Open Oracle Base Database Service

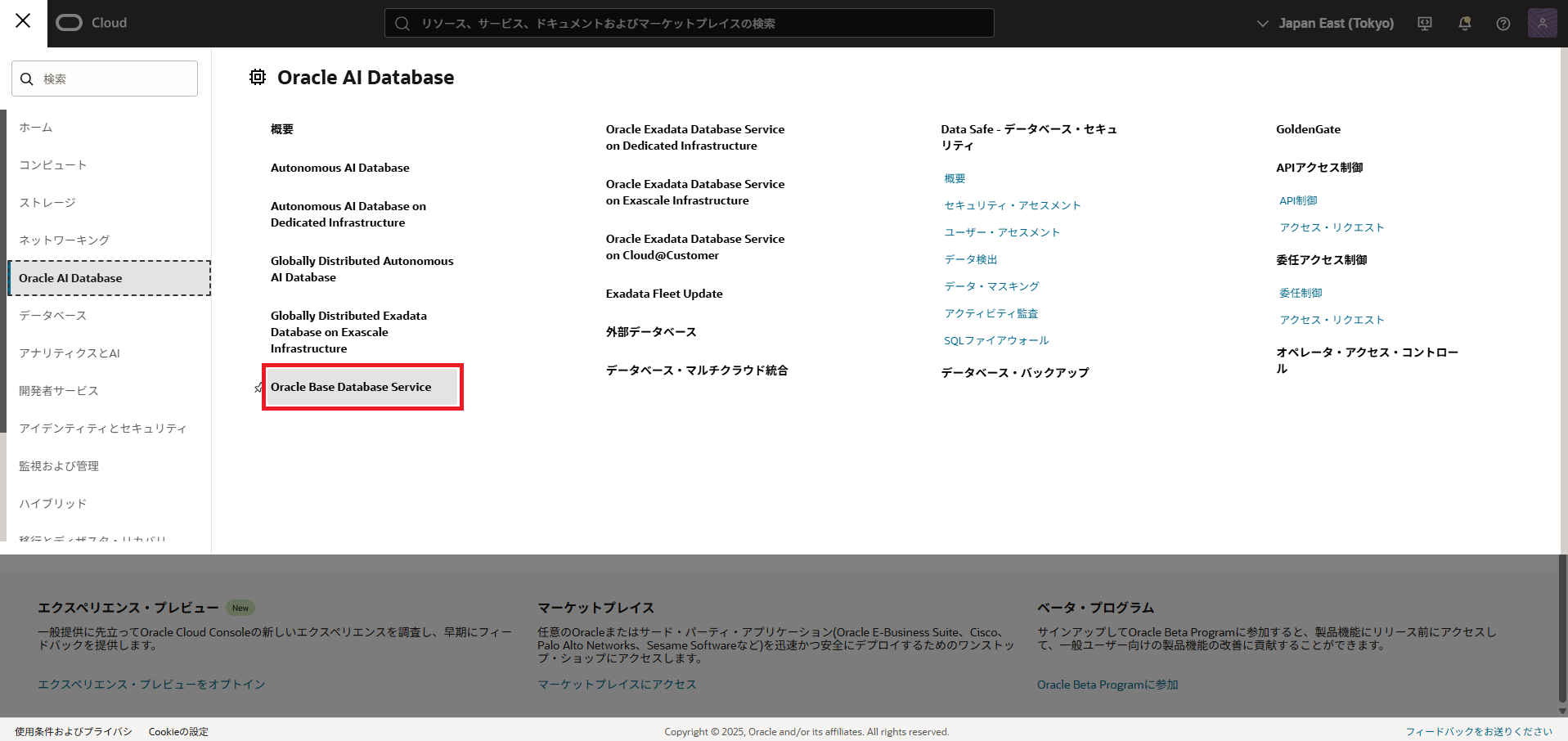pyautogui.click(x=352, y=387)
